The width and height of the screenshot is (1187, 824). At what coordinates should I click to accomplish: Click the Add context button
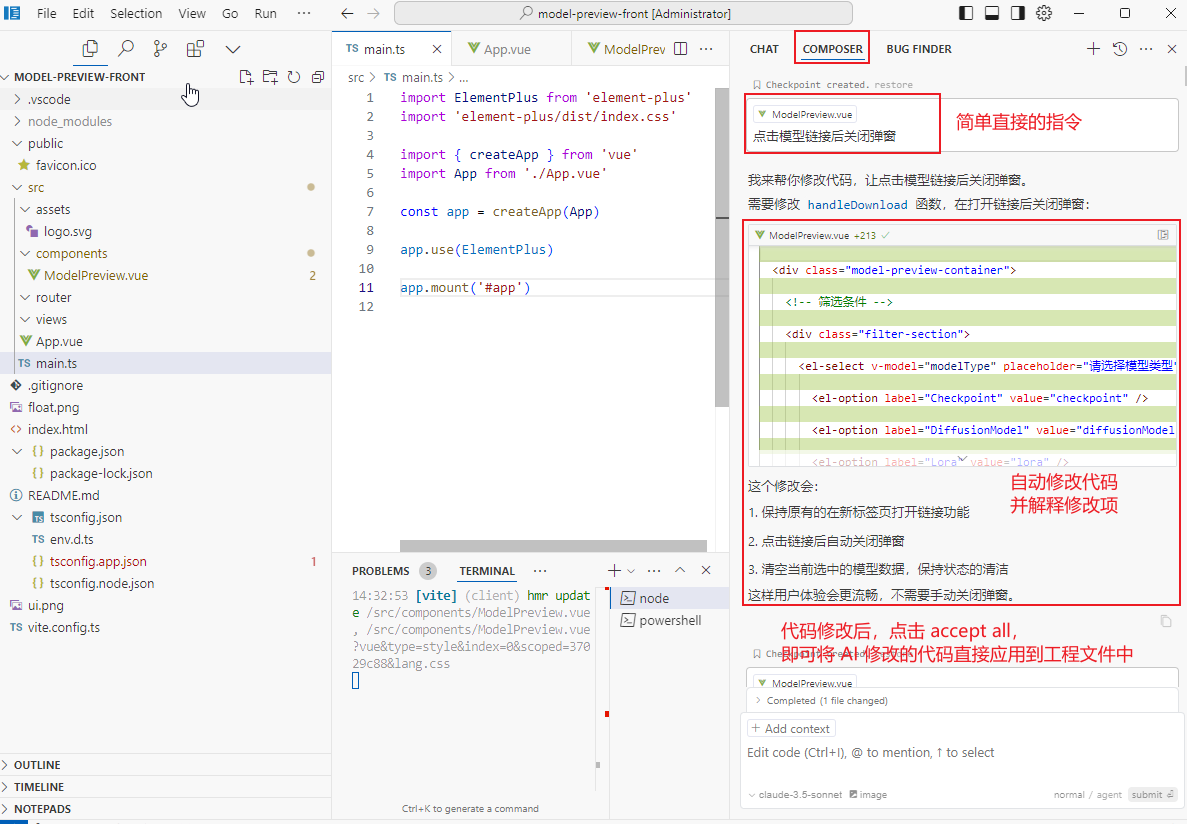click(791, 729)
